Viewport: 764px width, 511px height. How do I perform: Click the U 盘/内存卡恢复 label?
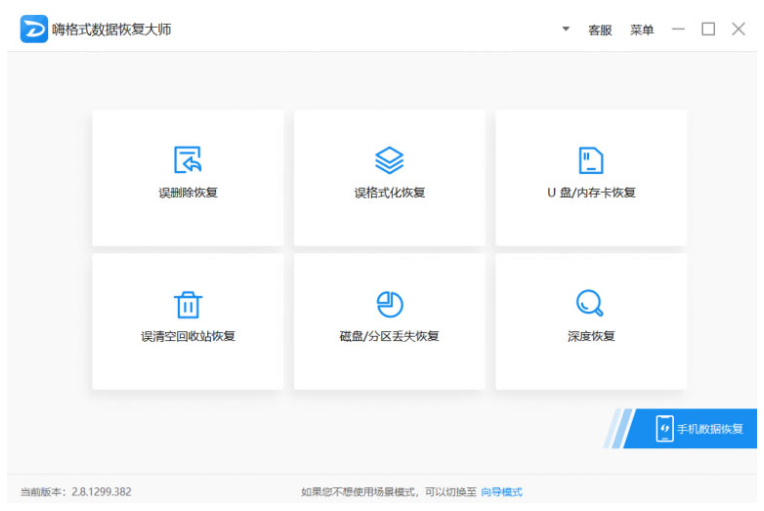(591, 192)
